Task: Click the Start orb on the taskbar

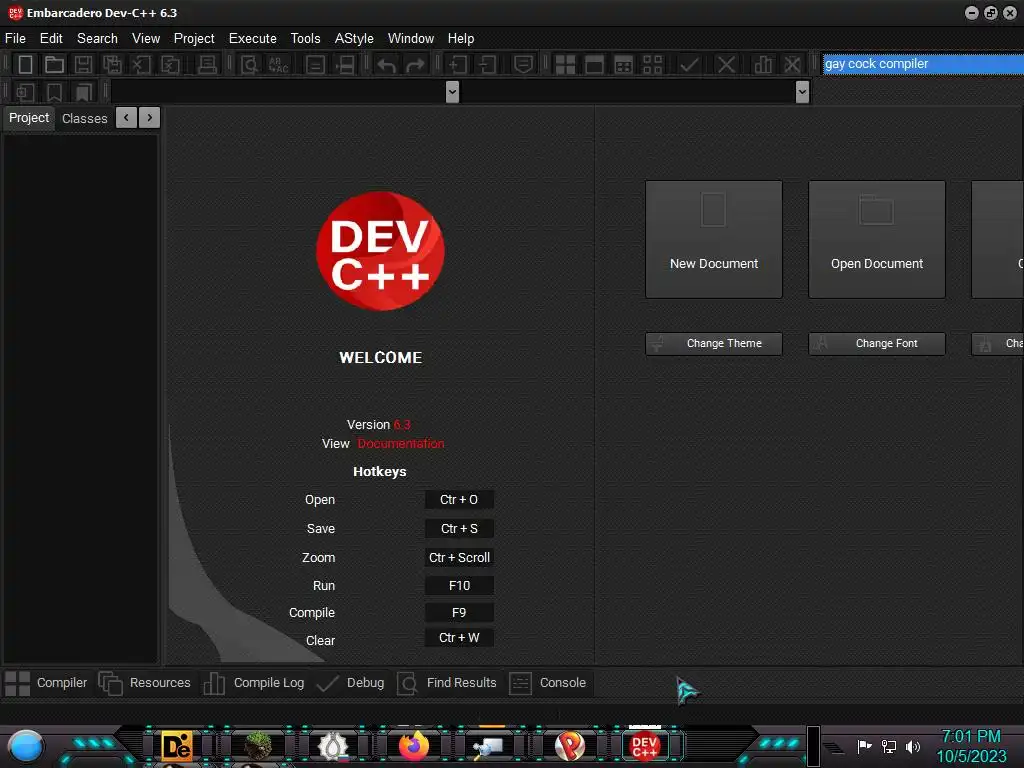Action: [x=26, y=747]
